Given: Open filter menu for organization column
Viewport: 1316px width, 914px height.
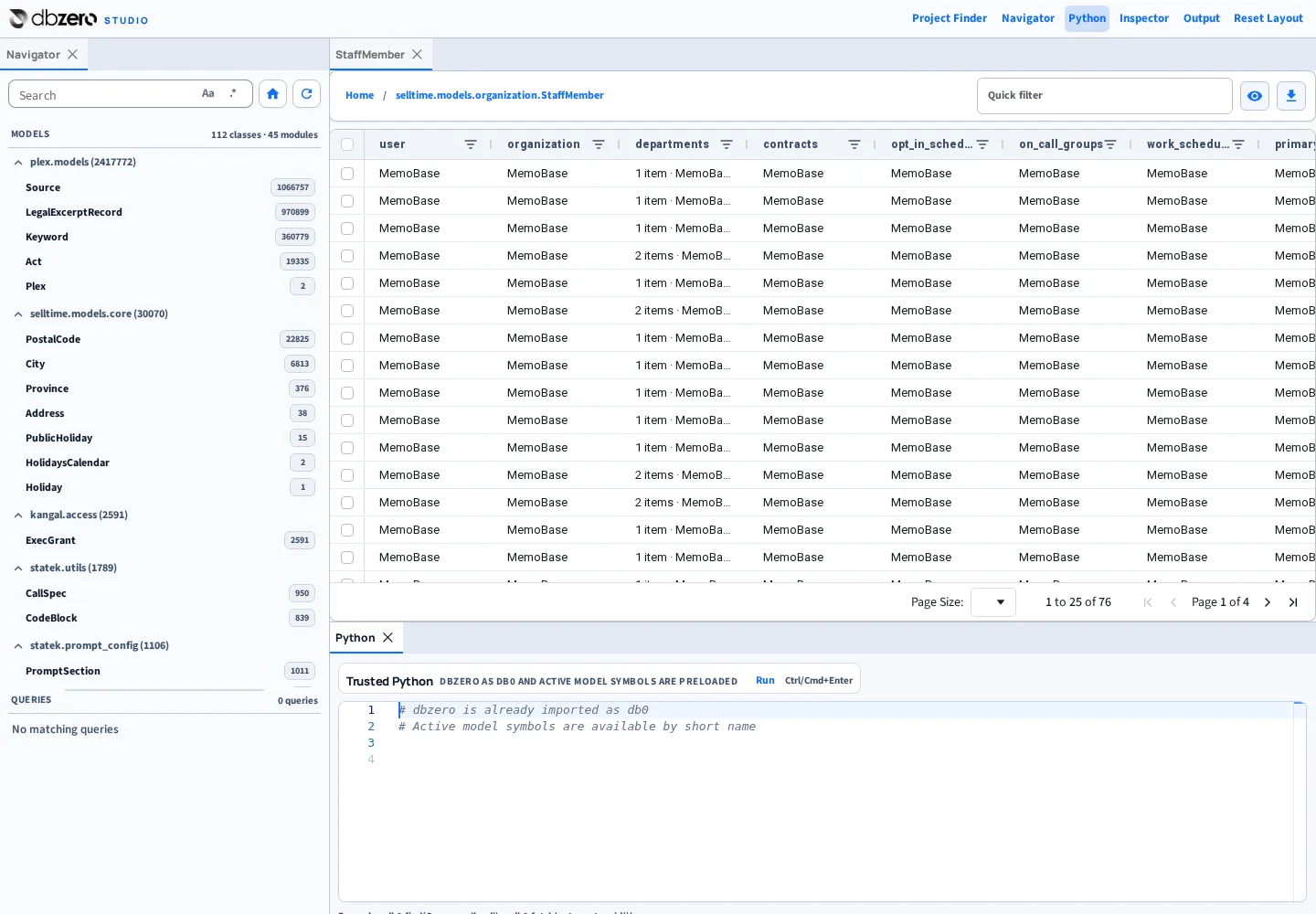Looking at the screenshot, I should 599,144.
